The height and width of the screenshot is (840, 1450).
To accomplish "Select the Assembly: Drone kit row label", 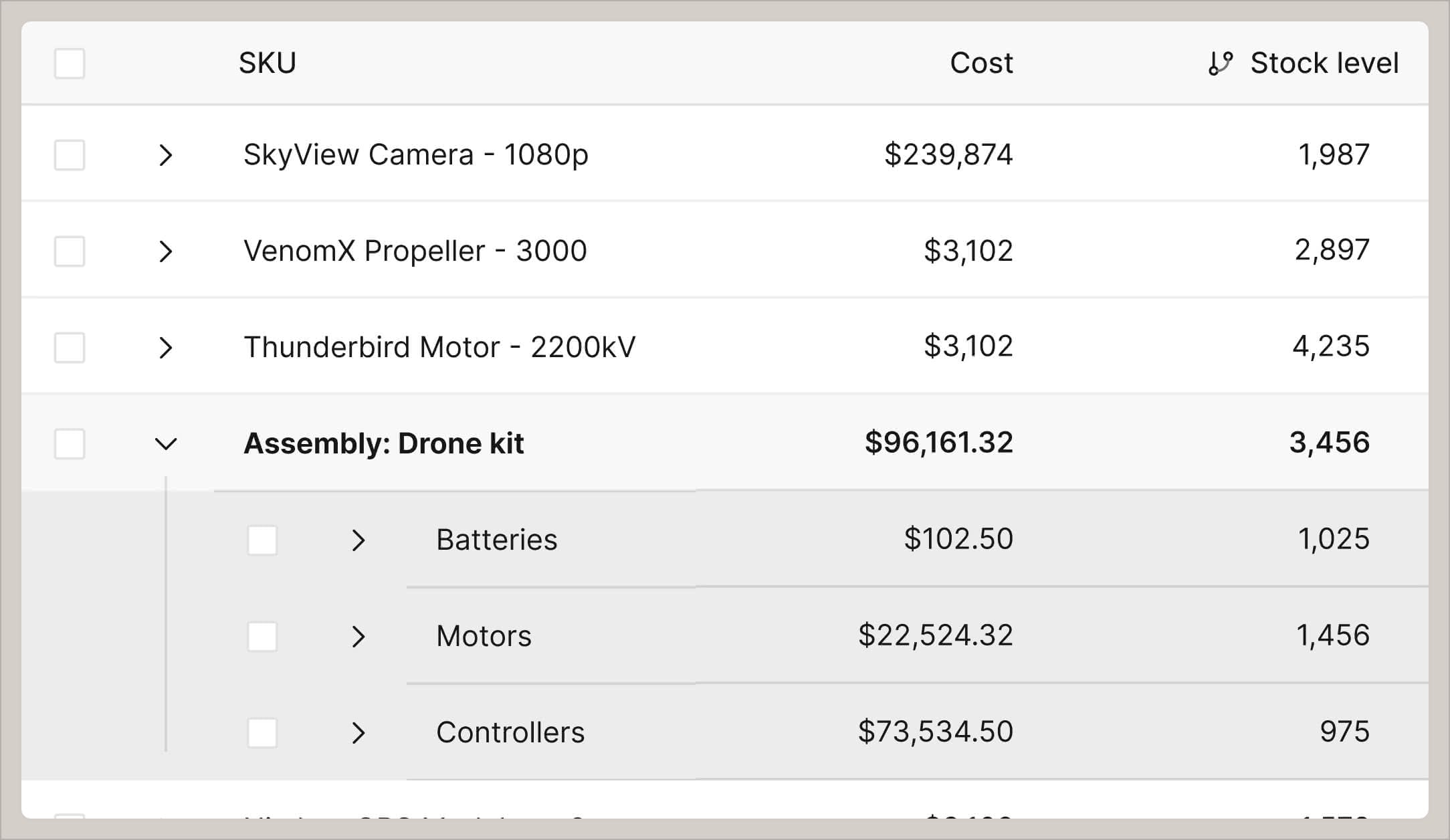I will pos(385,443).
